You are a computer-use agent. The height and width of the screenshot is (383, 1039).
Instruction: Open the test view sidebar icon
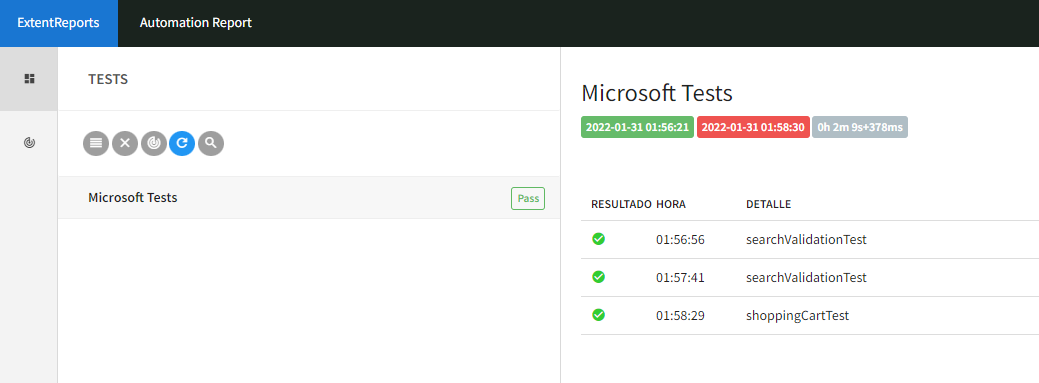click(x=28, y=79)
